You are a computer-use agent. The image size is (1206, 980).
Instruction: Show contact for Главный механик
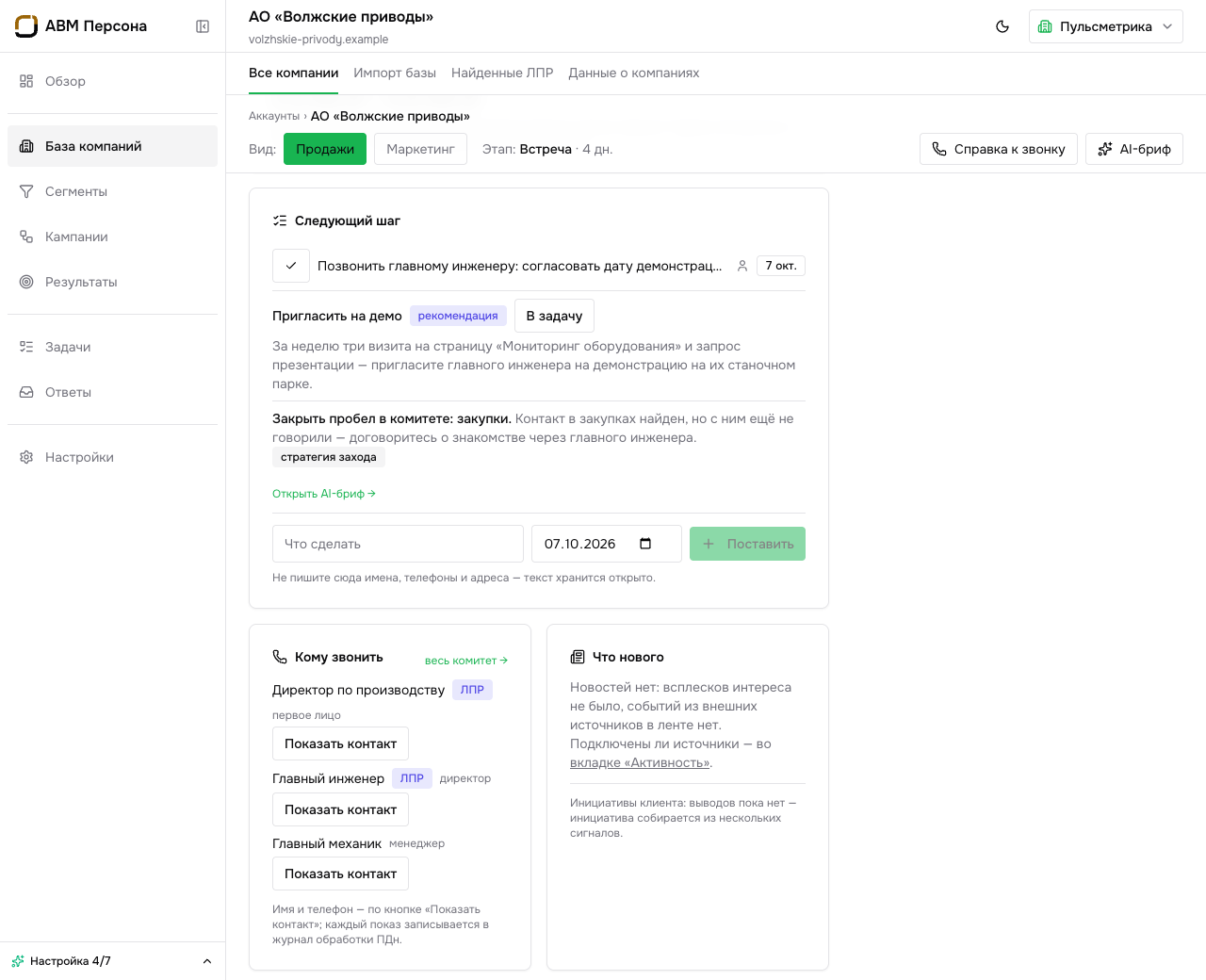340,874
